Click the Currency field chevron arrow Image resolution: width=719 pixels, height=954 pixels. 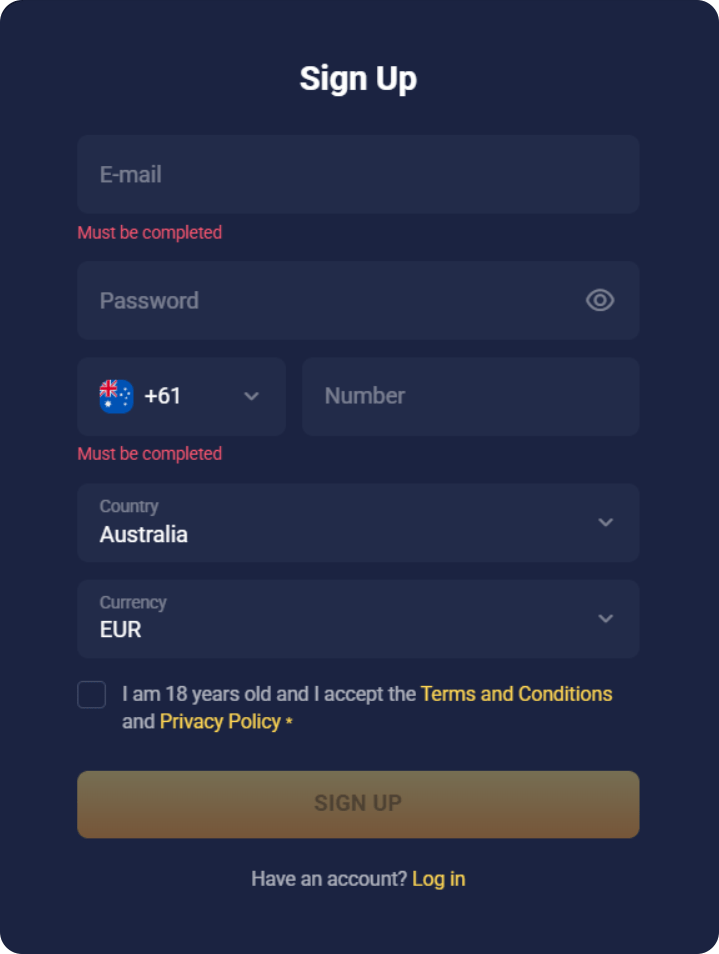pyautogui.click(x=606, y=618)
